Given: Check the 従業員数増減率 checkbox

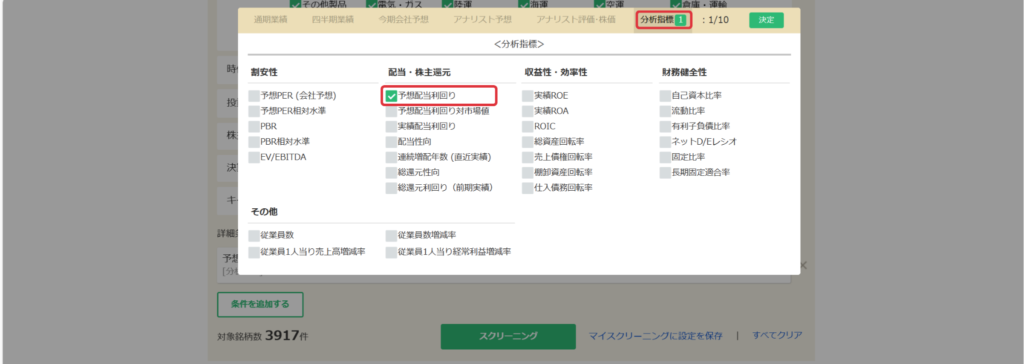Looking at the screenshot, I should click(x=391, y=235).
